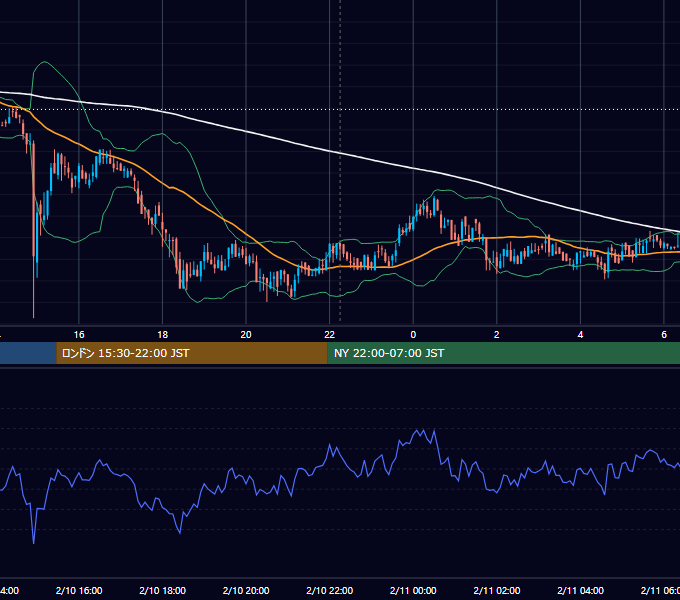Image resolution: width=680 pixels, height=600 pixels.
Task: Click the 2/10 20:00 date label
Action: click(x=246, y=590)
